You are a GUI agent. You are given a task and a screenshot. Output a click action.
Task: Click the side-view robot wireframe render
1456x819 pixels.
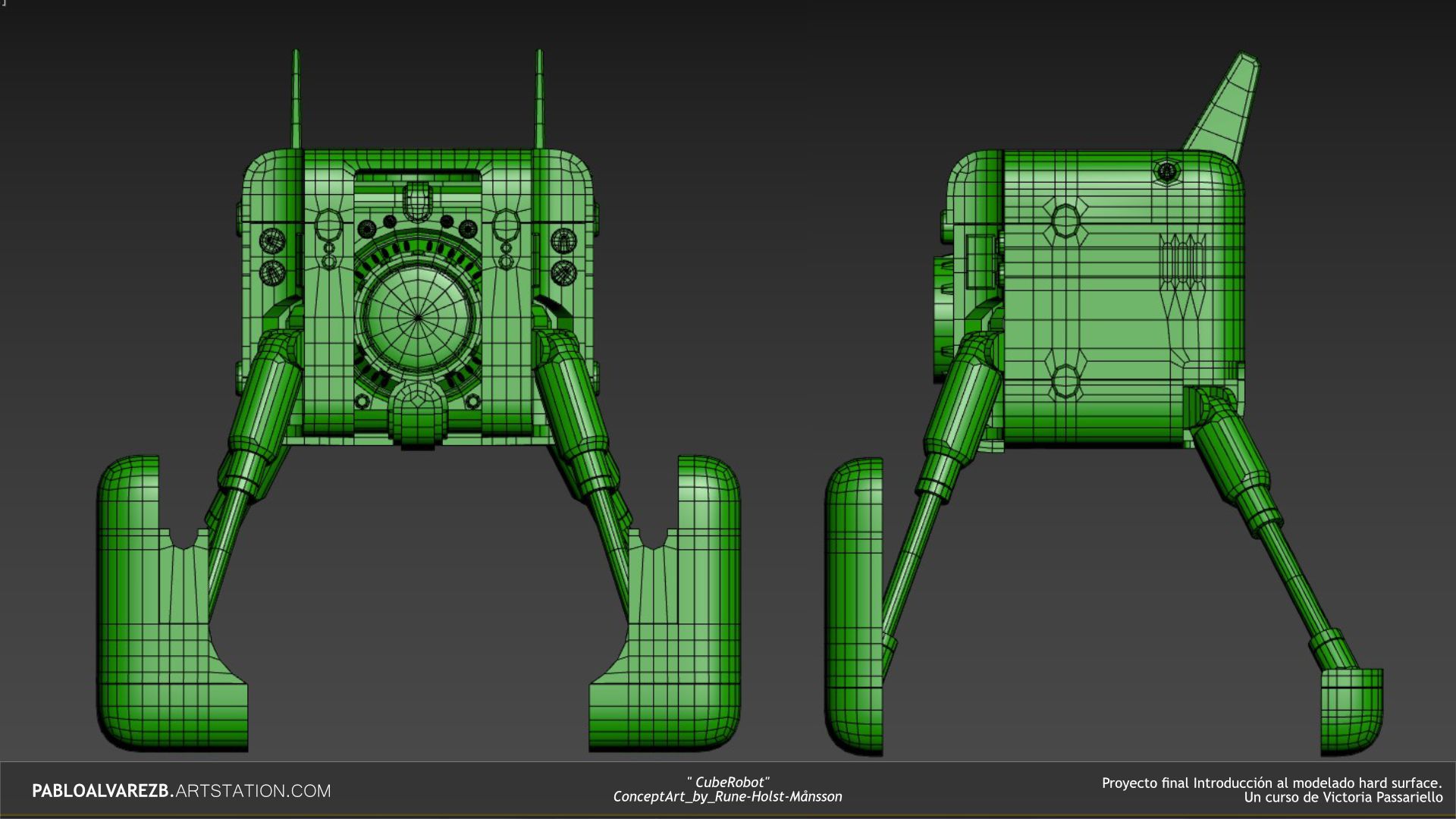pyautogui.click(x=1105, y=404)
